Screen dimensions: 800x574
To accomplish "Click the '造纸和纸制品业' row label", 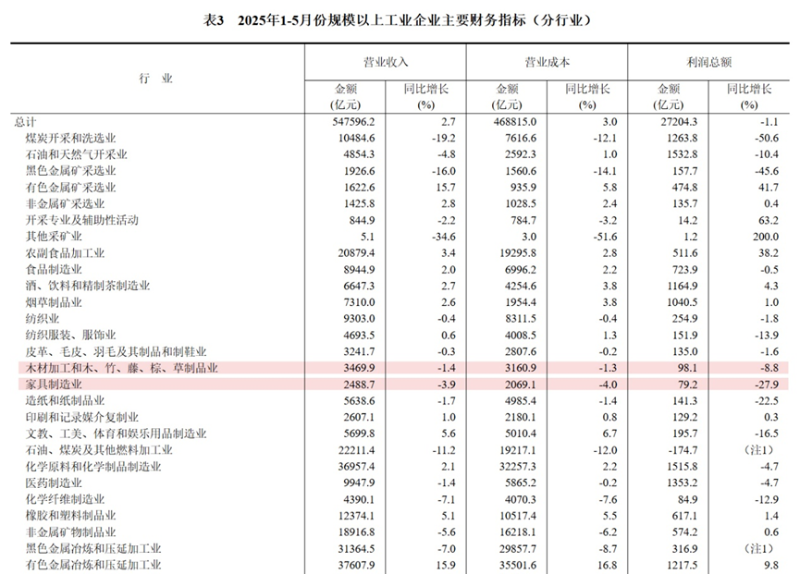I will (x=65, y=401).
